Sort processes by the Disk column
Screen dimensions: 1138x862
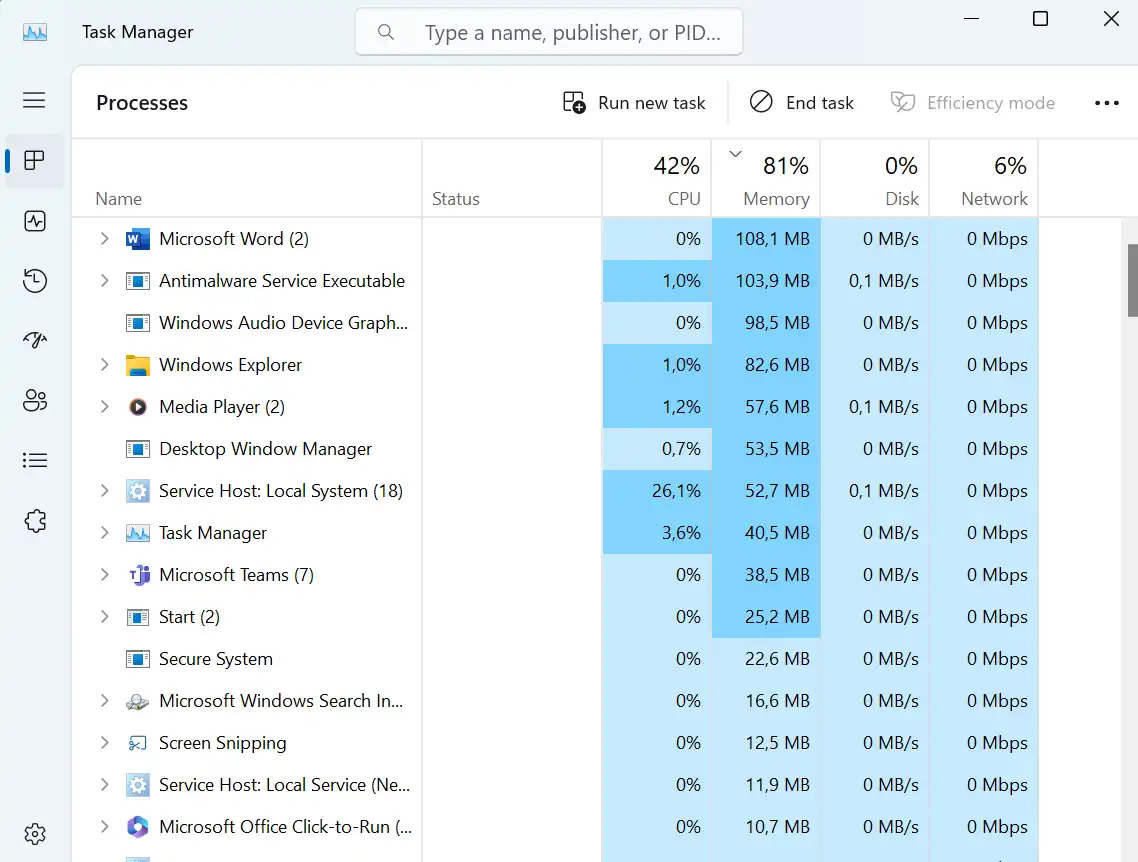(875, 178)
